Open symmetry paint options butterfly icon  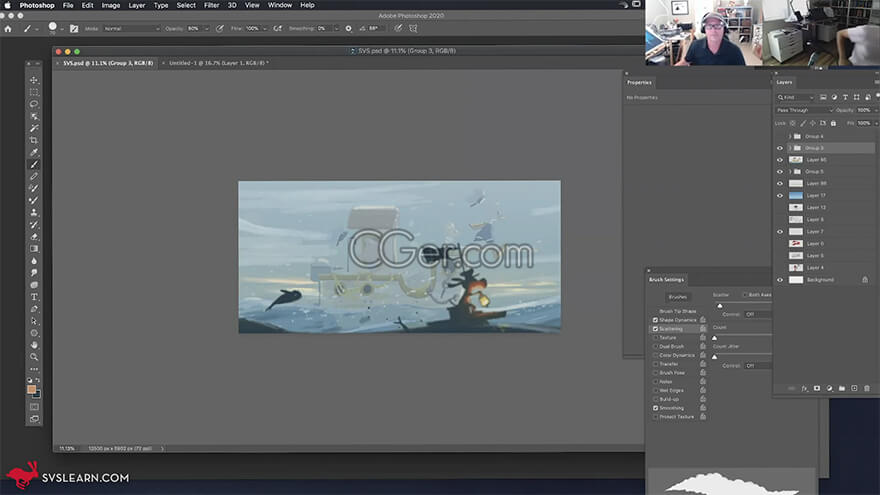click(x=413, y=29)
